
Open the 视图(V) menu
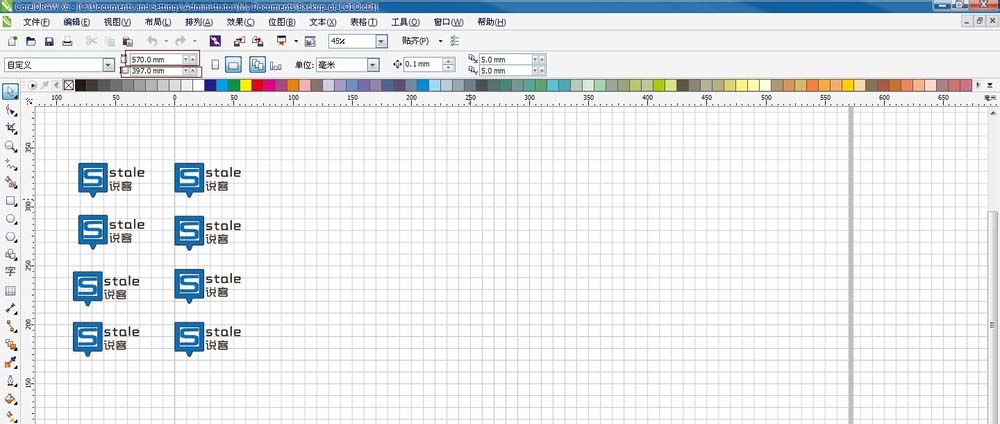coord(117,22)
